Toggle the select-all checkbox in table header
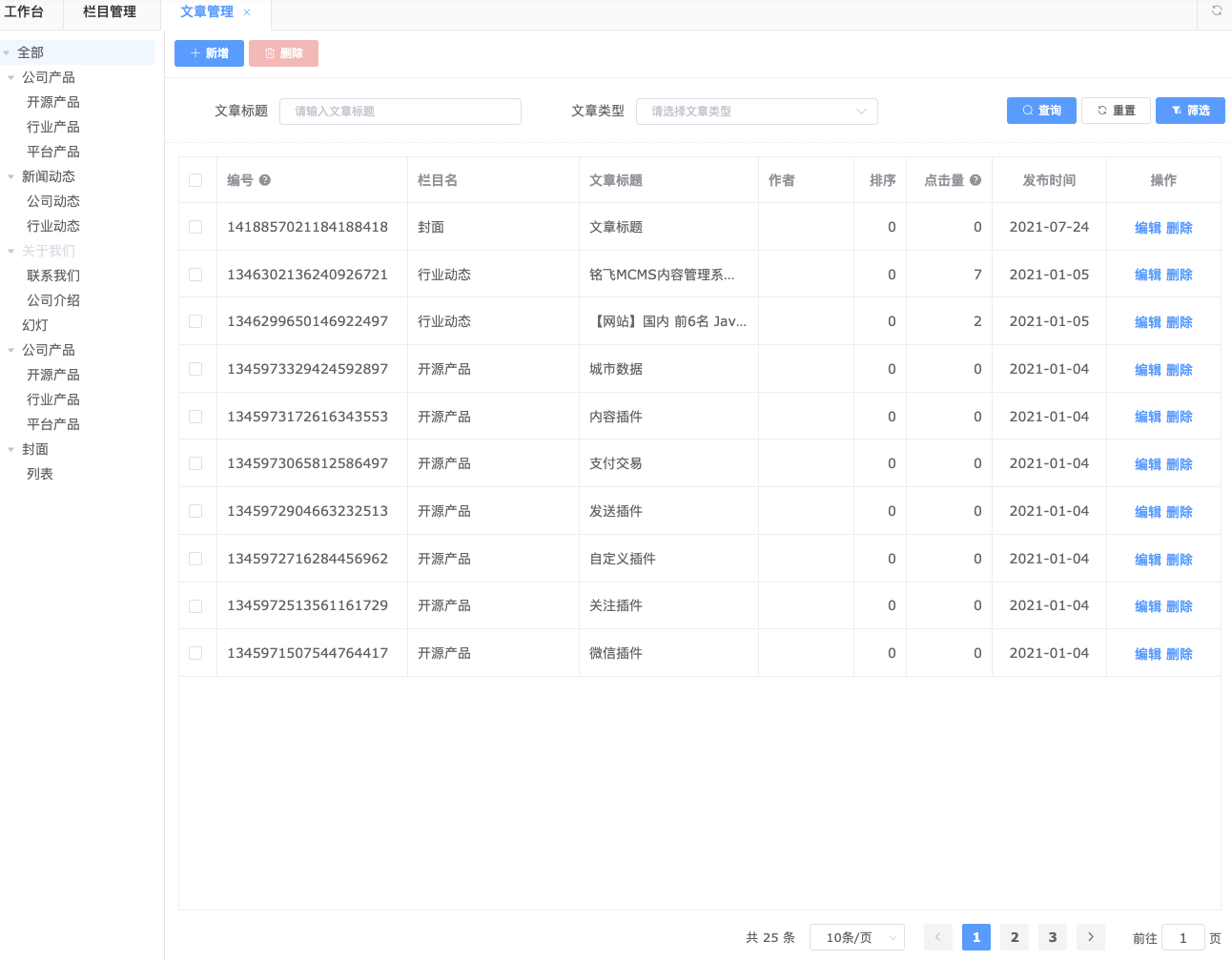The image size is (1232, 961). coord(195,180)
